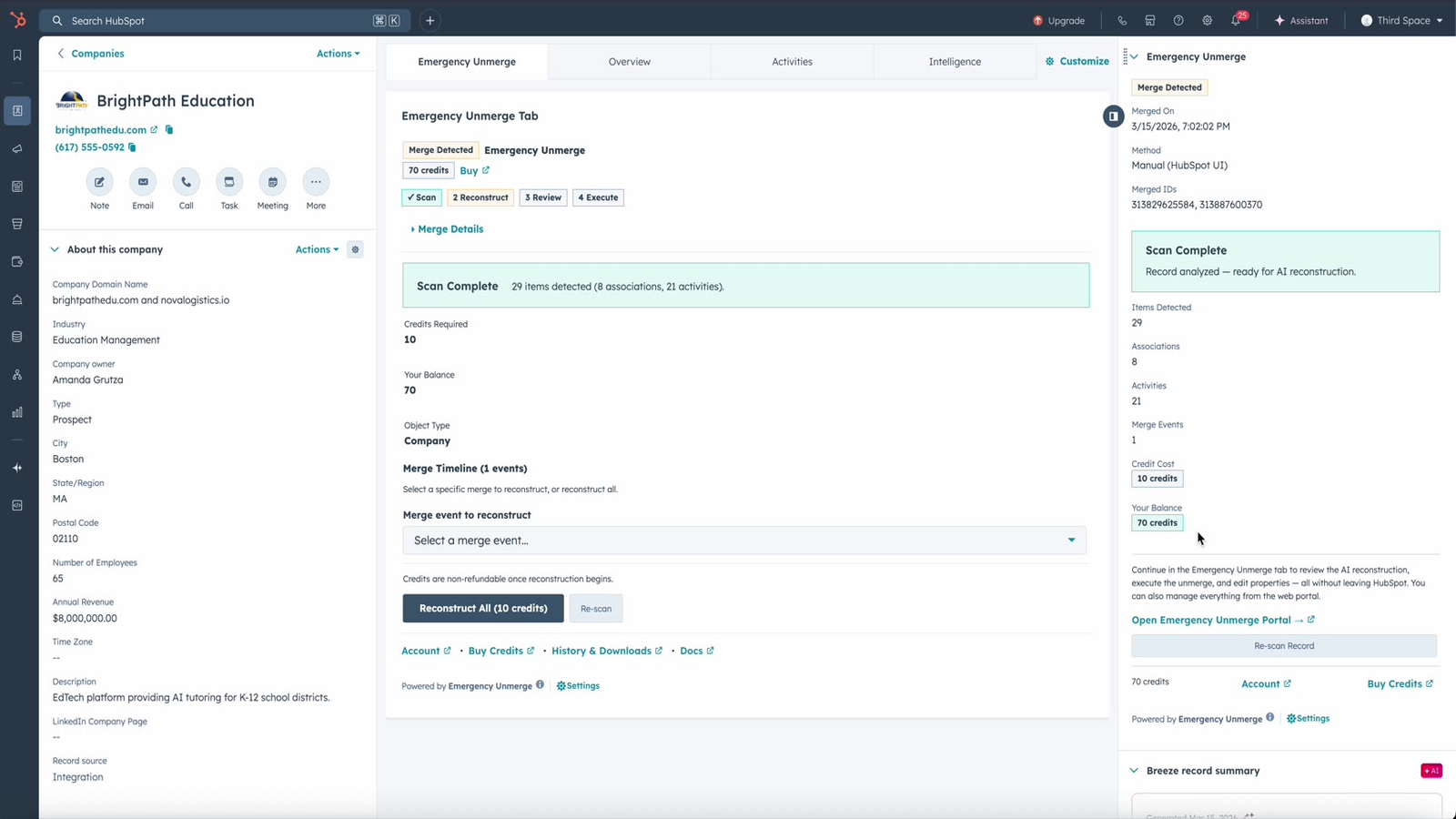Image resolution: width=1456 pixels, height=819 pixels.
Task: Collapse the About this company section
Action: click(54, 248)
